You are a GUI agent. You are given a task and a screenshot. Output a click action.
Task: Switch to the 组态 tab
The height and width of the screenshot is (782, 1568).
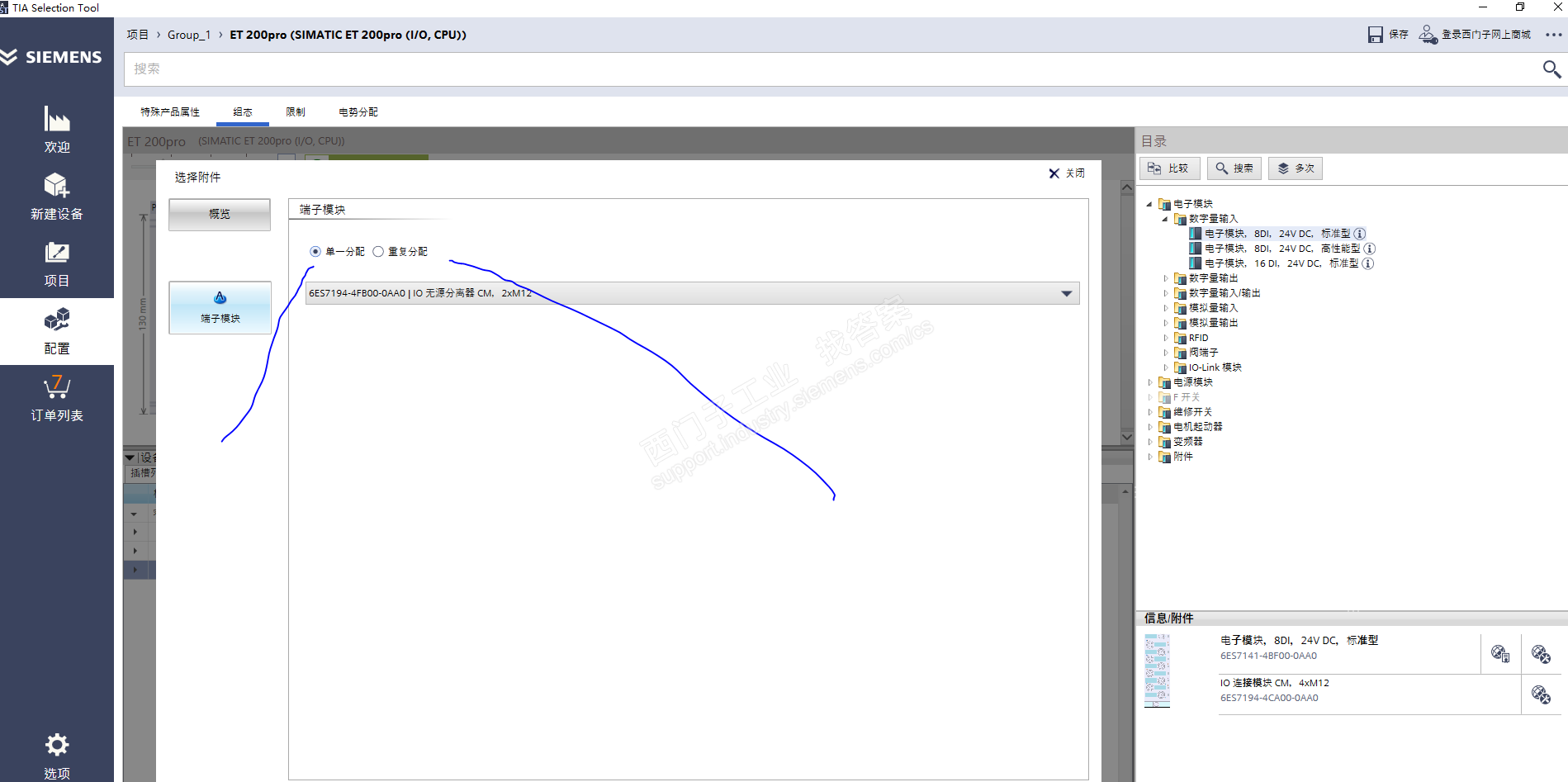[x=243, y=112]
